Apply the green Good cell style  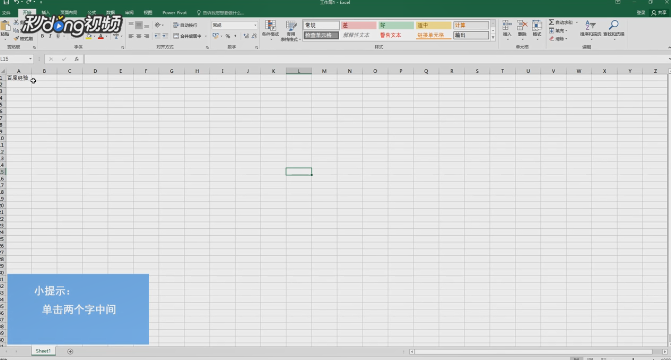[396, 25]
